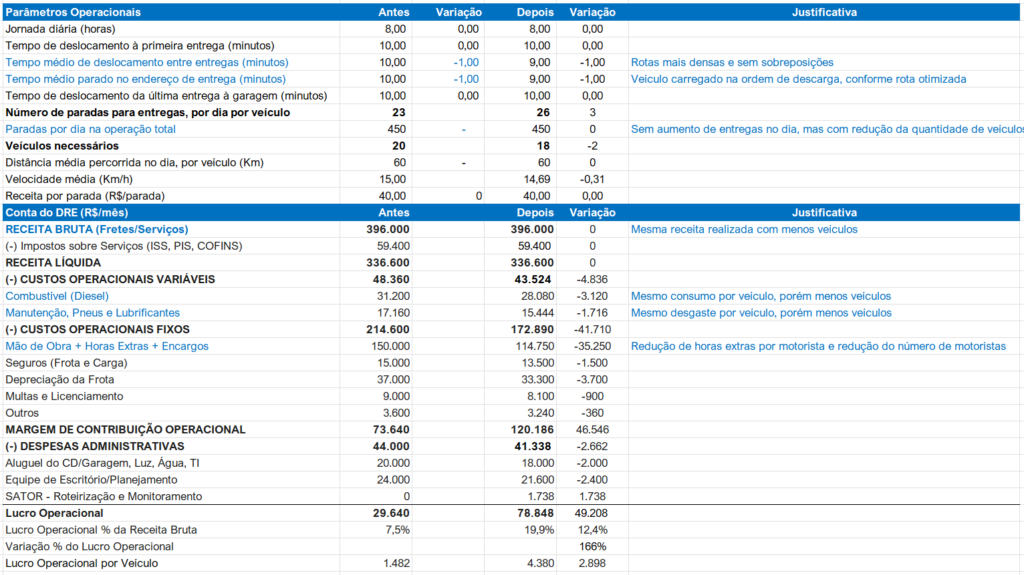This screenshot has width=1024, height=575.
Task: Click the 'Rotas mais densas e sem sobreposições' justification
Action: [732, 62]
